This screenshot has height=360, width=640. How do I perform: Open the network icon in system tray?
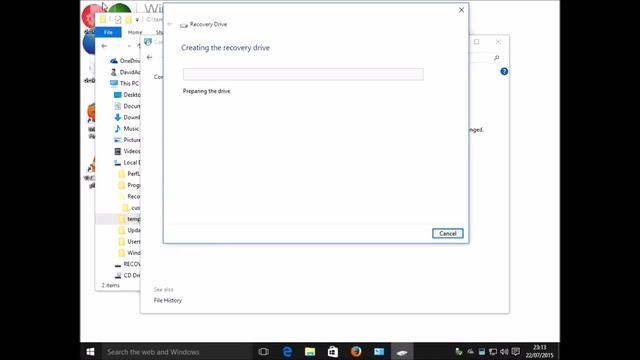click(493, 351)
